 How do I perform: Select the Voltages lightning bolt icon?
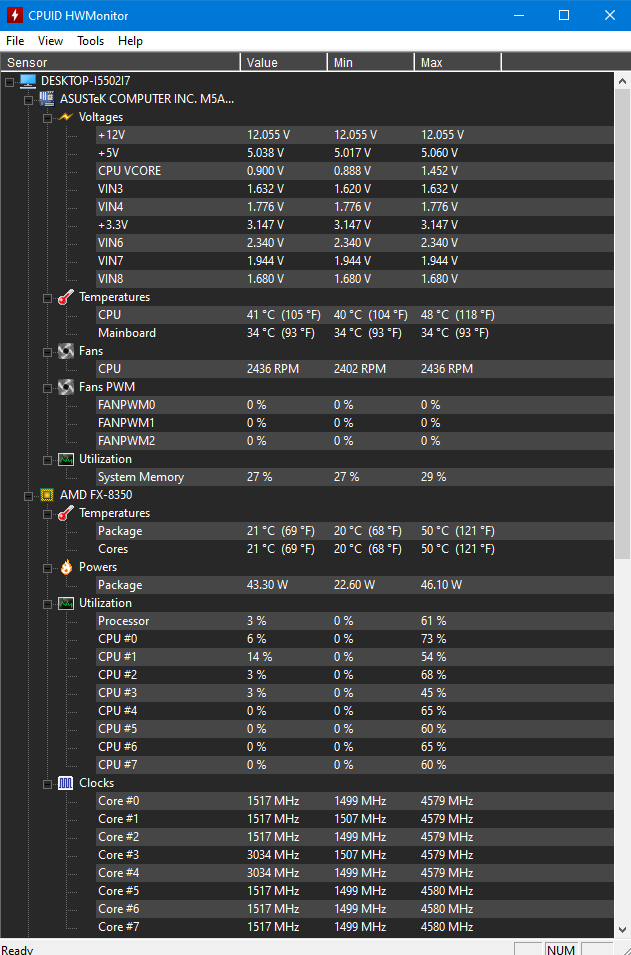(x=65, y=117)
